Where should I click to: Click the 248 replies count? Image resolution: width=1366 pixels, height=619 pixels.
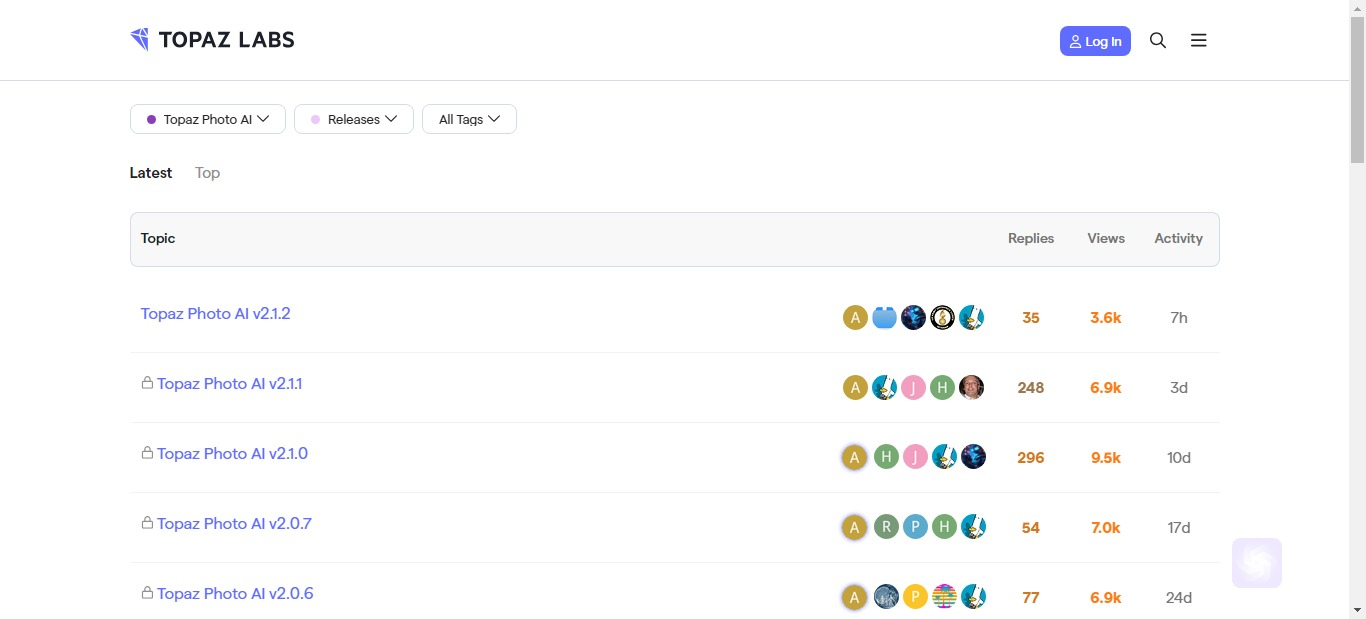(1031, 388)
